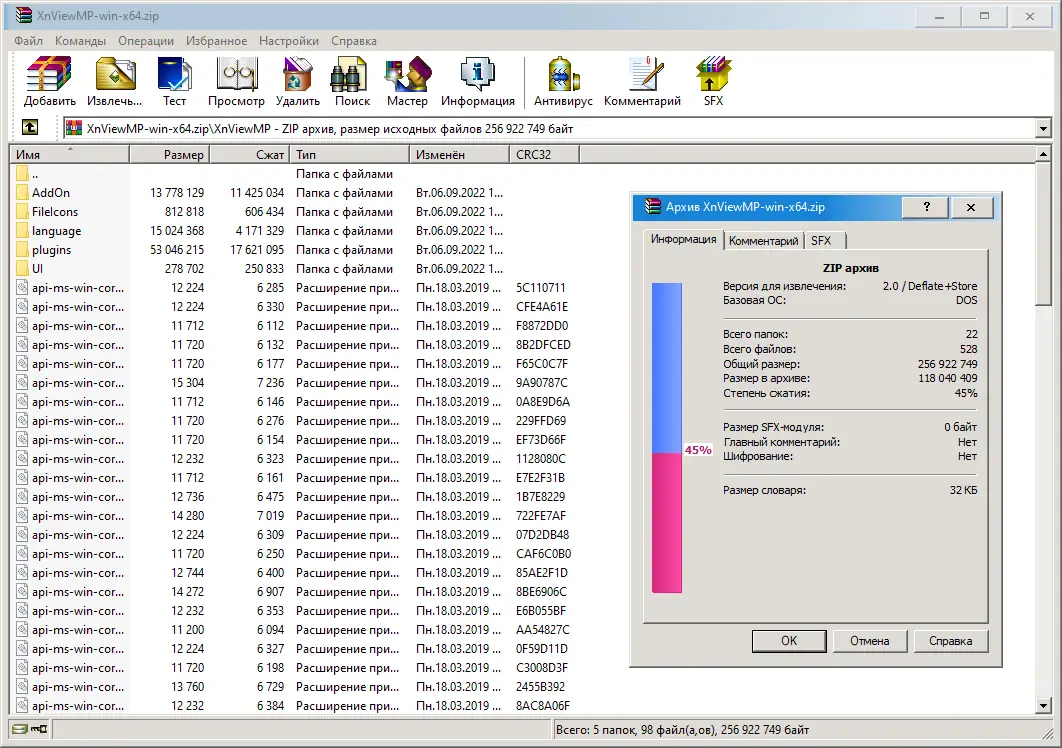1062x748 pixels.
Task: Select file with CRC32 5C110711
Action: tap(291, 288)
